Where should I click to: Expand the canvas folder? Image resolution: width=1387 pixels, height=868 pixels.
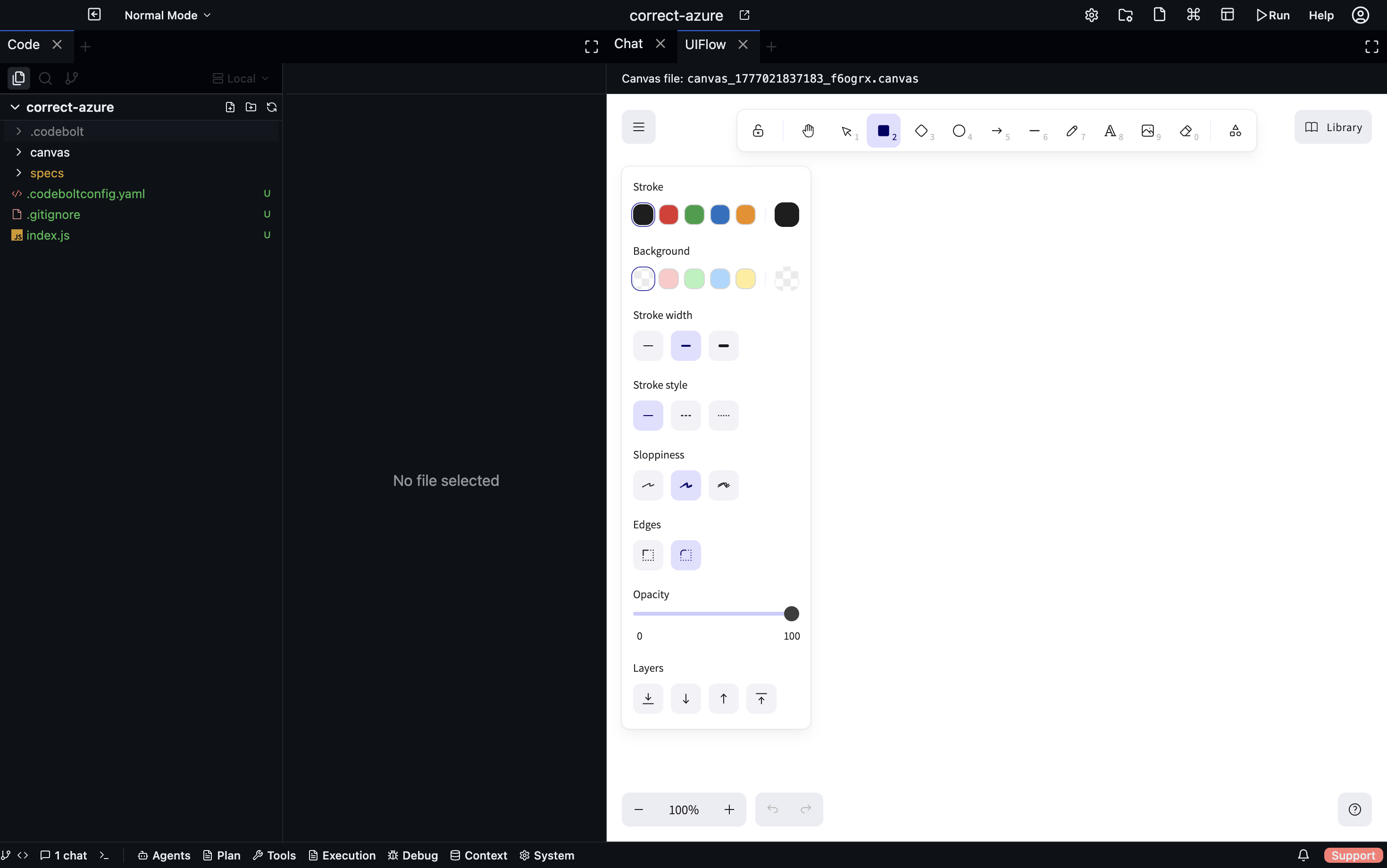(x=141, y=152)
